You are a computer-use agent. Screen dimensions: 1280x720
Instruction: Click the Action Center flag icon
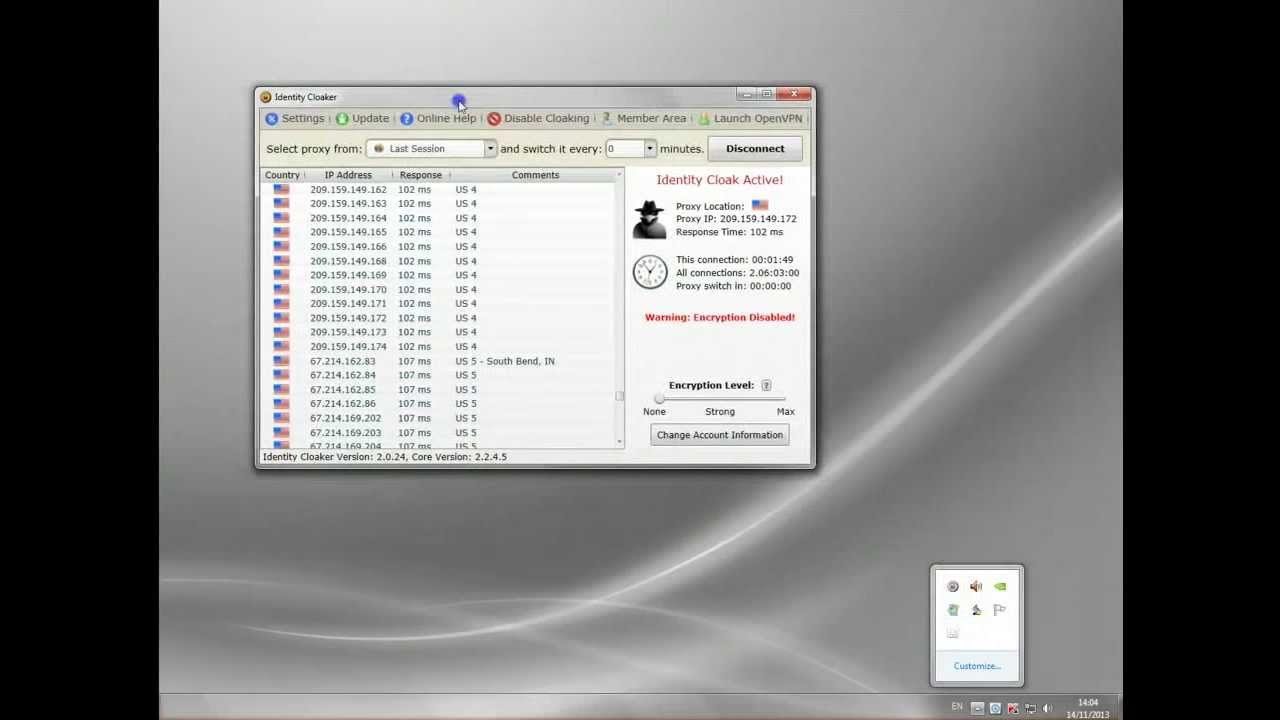[x=1000, y=610]
